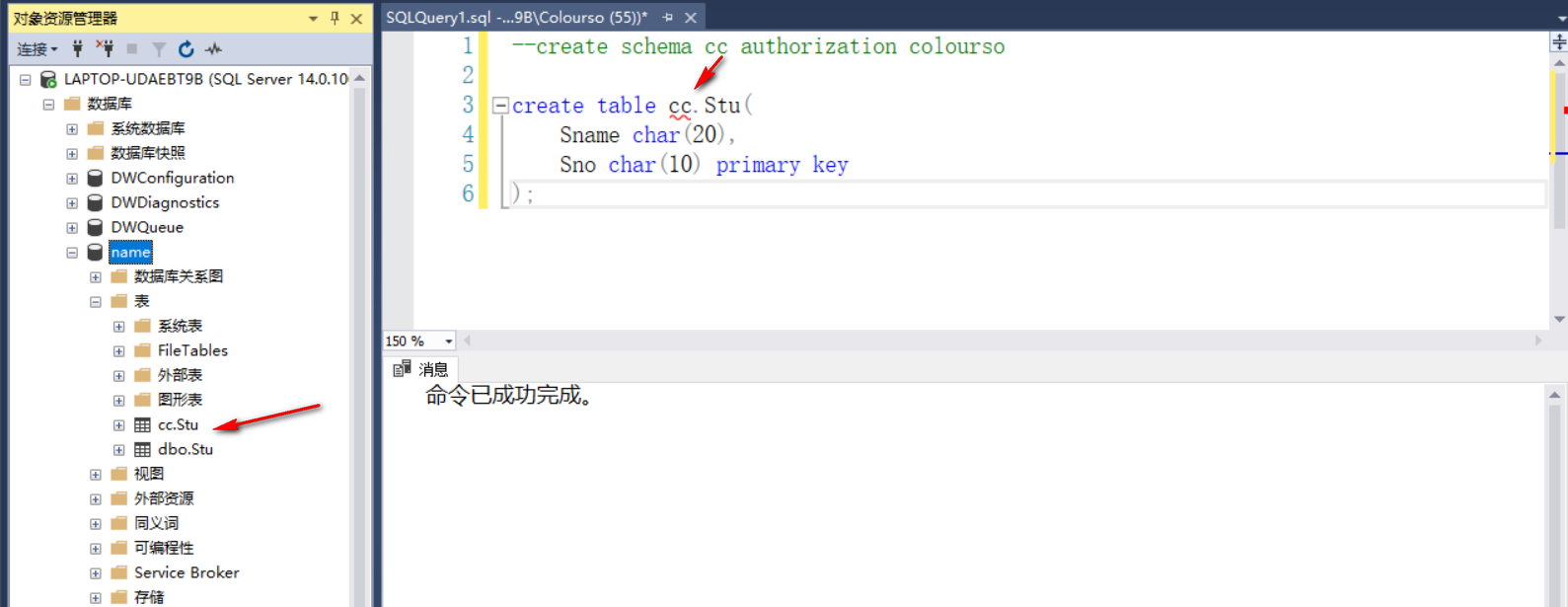Expand the cc.Stu table node
The width and height of the screenshot is (1568, 607).
119,425
